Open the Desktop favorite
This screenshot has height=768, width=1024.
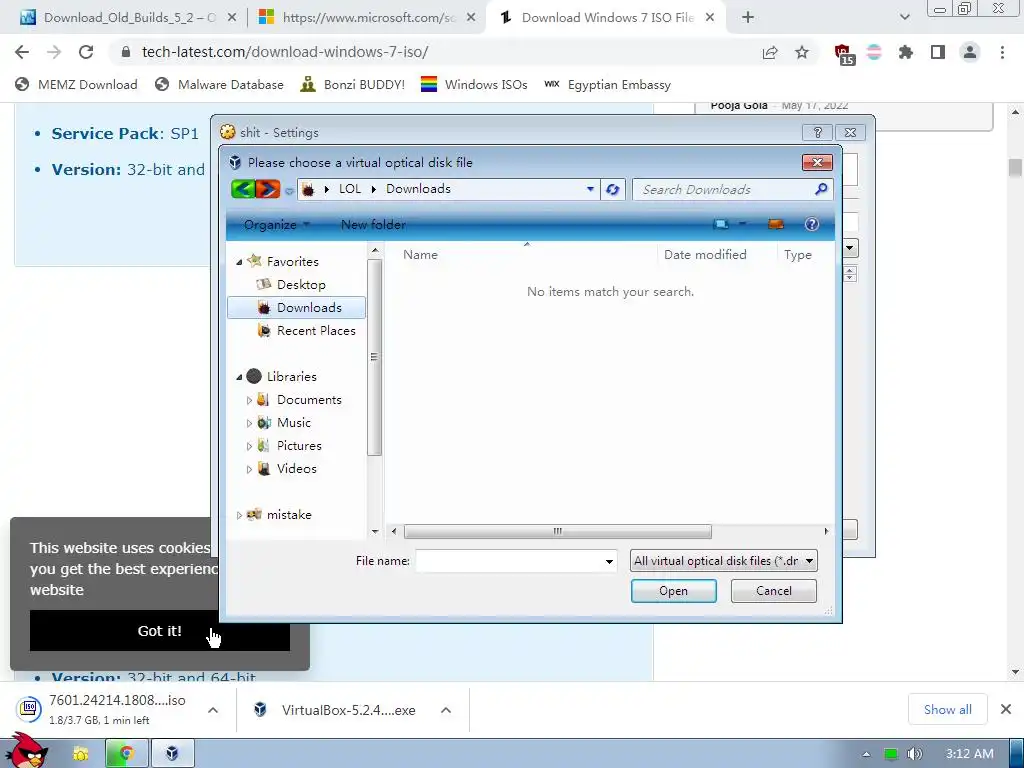pos(301,285)
